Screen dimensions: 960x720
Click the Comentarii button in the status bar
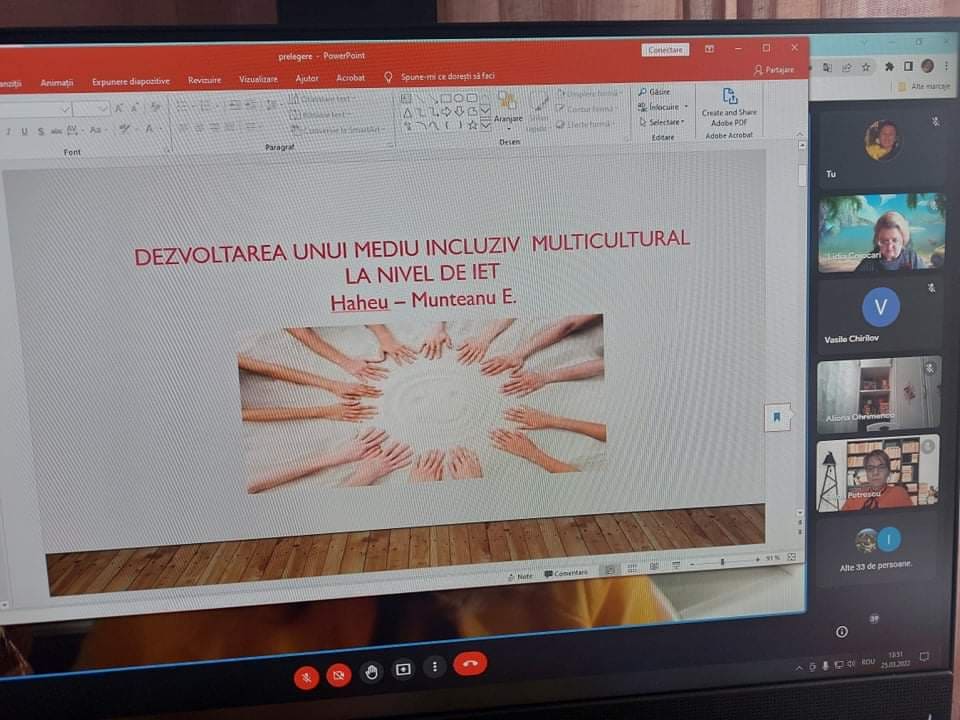(566, 574)
